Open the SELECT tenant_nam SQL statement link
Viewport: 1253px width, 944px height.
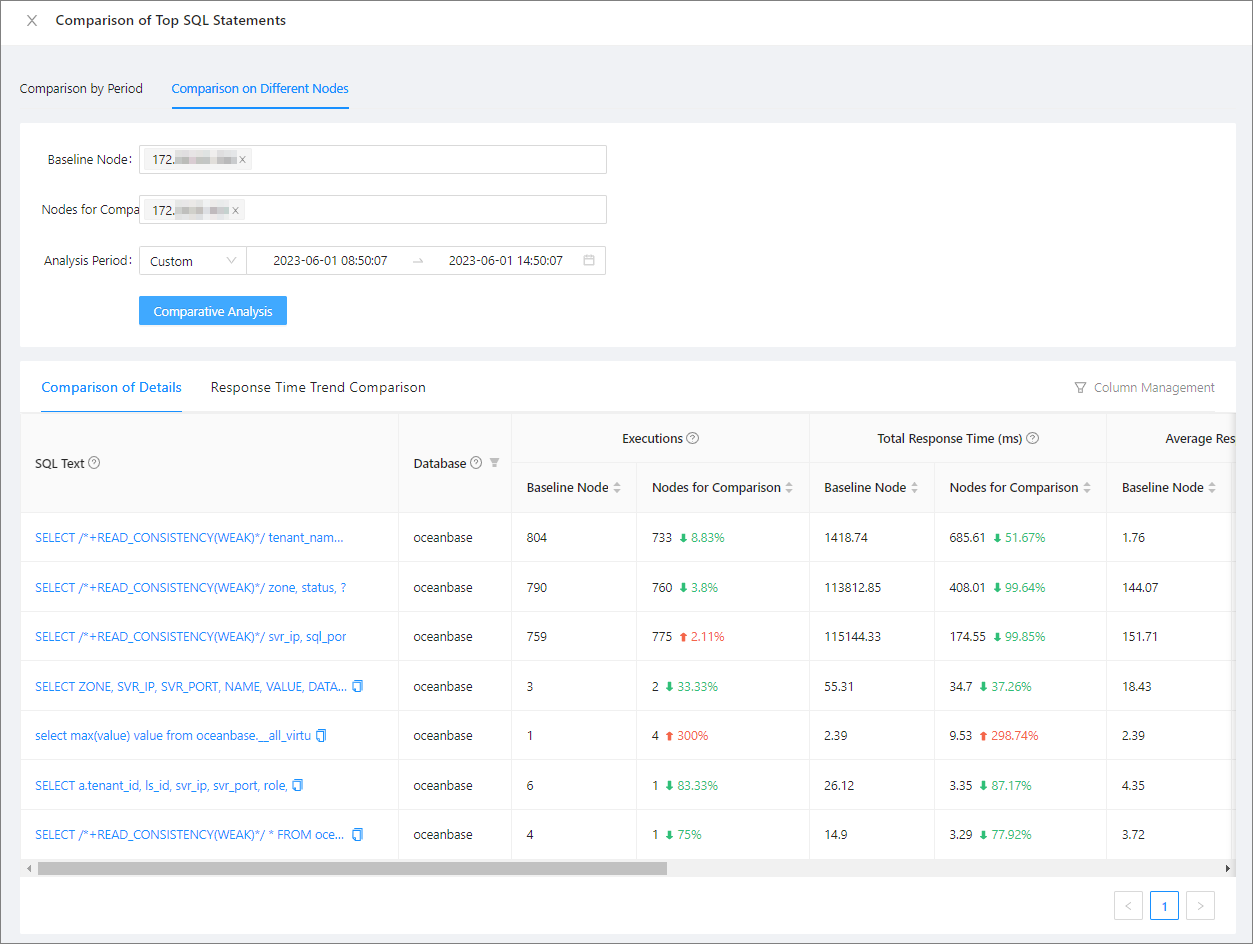pyautogui.click(x=189, y=537)
